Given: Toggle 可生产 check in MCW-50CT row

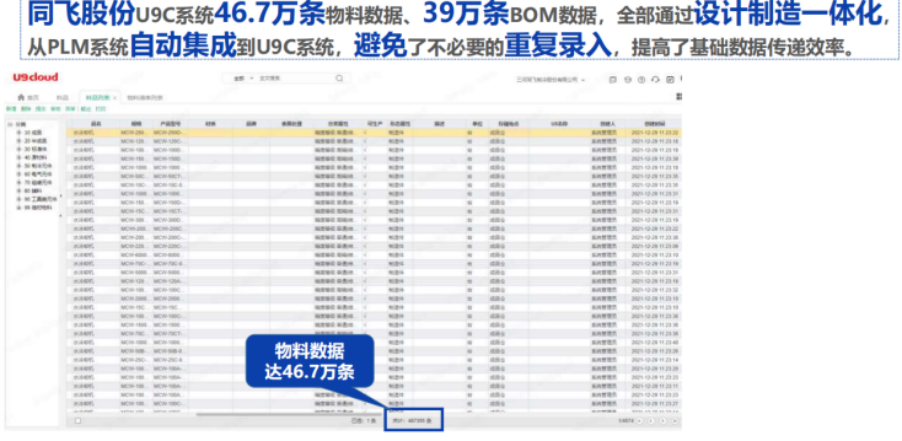Looking at the screenshot, I should pos(367,177).
